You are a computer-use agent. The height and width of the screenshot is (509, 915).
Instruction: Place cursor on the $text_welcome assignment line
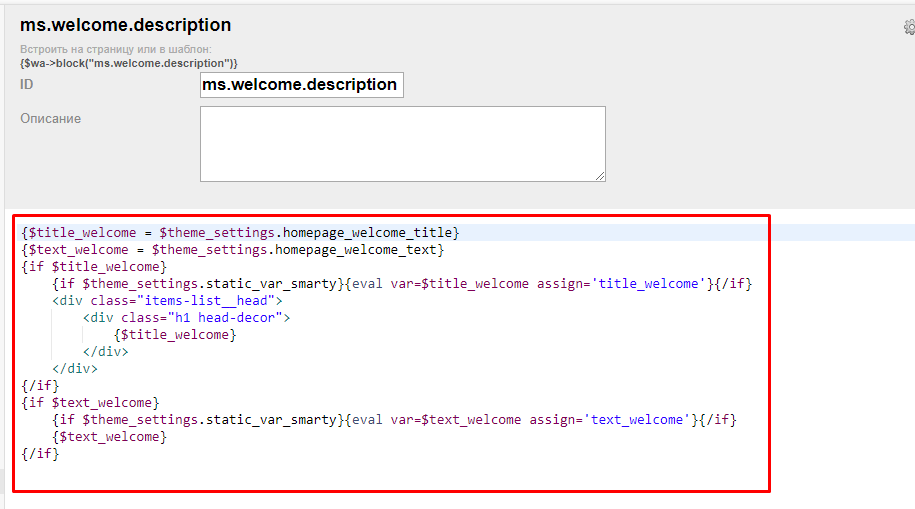tap(232, 250)
